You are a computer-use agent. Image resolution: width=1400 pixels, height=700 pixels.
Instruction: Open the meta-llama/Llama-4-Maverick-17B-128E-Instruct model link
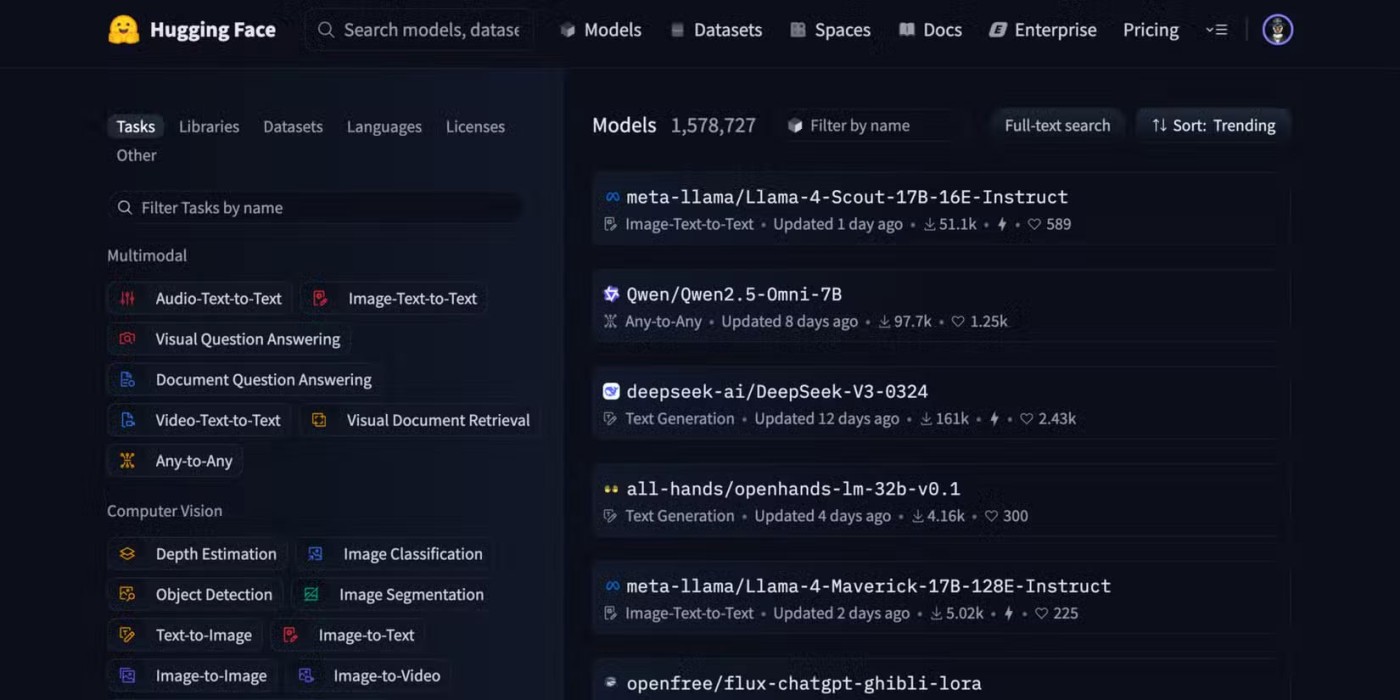tap(868, 586)
